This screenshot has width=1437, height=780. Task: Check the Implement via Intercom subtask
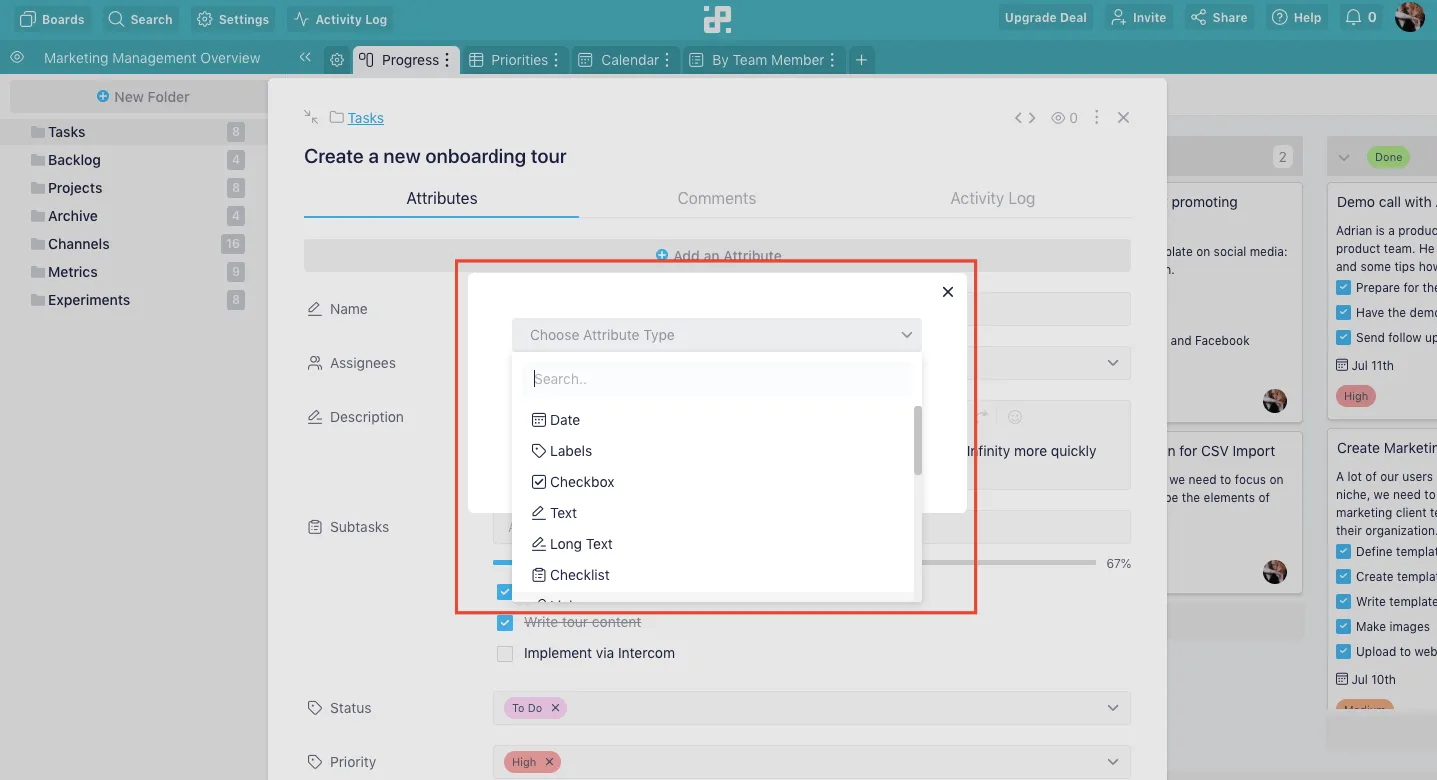505,653
